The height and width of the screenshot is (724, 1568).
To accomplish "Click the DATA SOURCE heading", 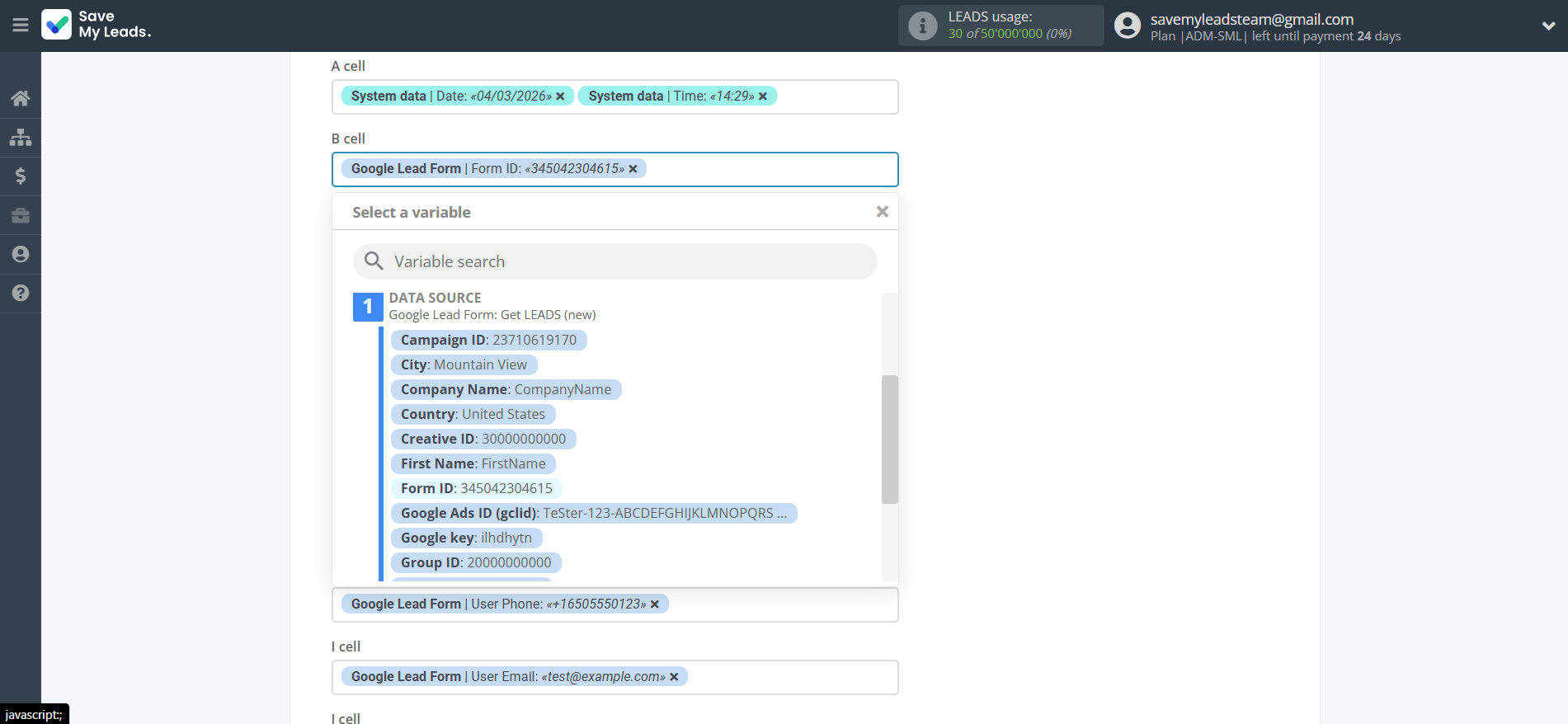I will tap(435, 298).
